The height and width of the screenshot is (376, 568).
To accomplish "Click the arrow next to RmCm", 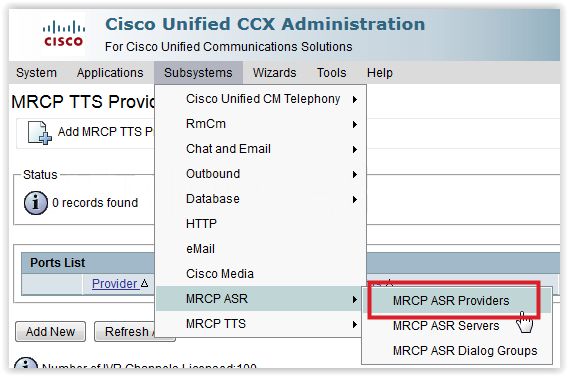I will (x=355, y=124).
